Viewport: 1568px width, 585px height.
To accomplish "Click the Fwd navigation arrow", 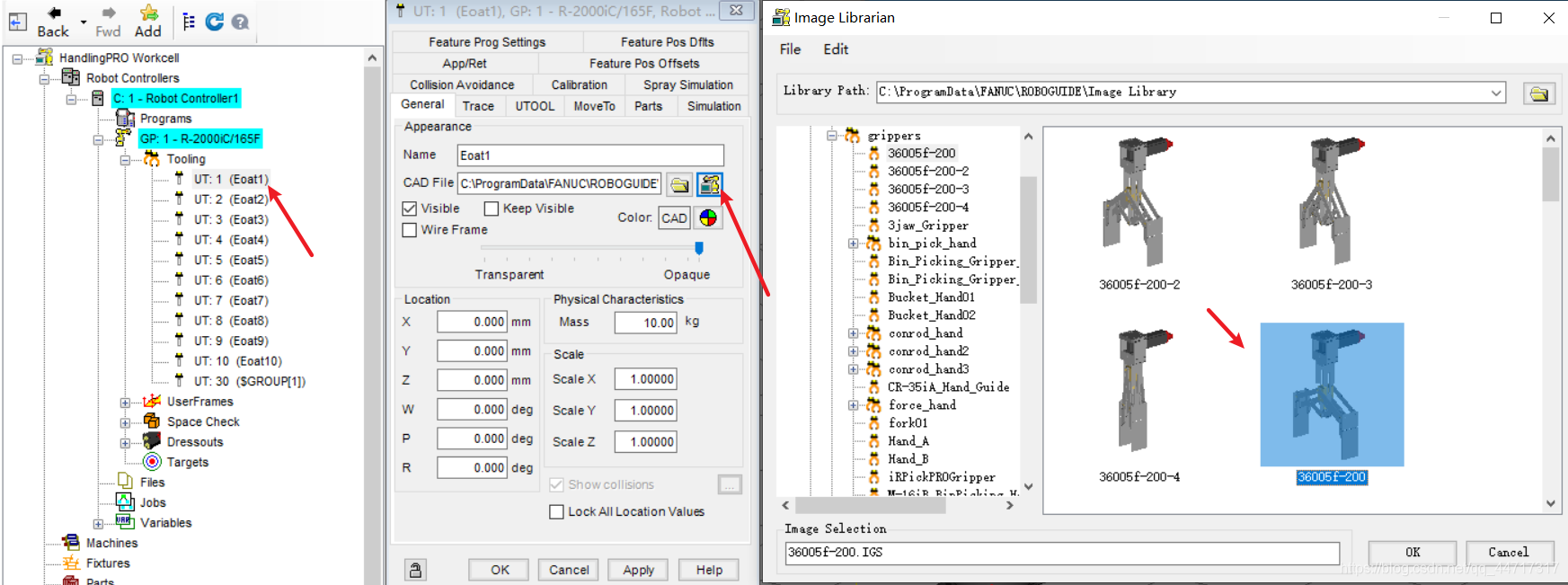I will click(x=108, y=13).
